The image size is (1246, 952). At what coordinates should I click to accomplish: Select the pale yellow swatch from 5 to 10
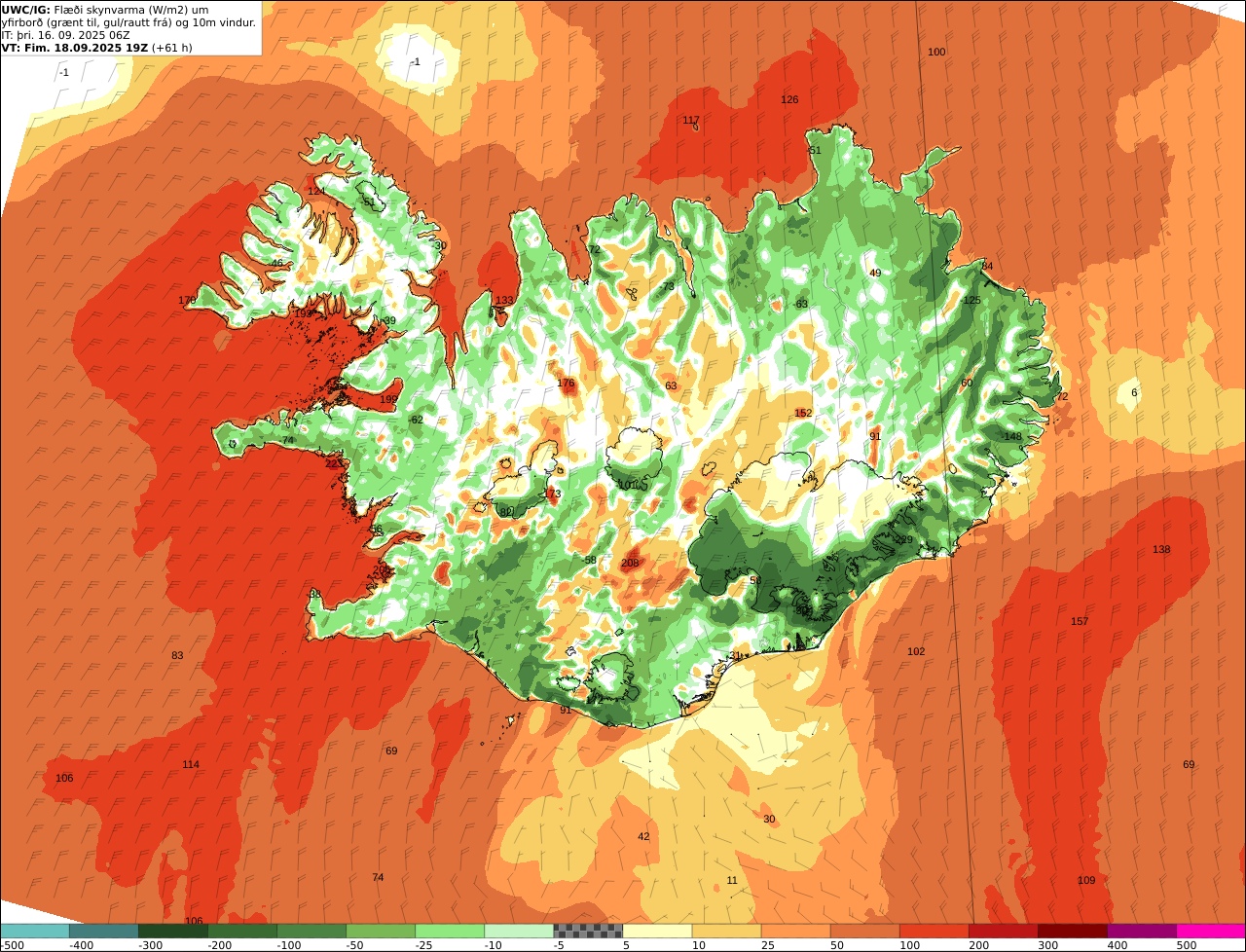657,931
